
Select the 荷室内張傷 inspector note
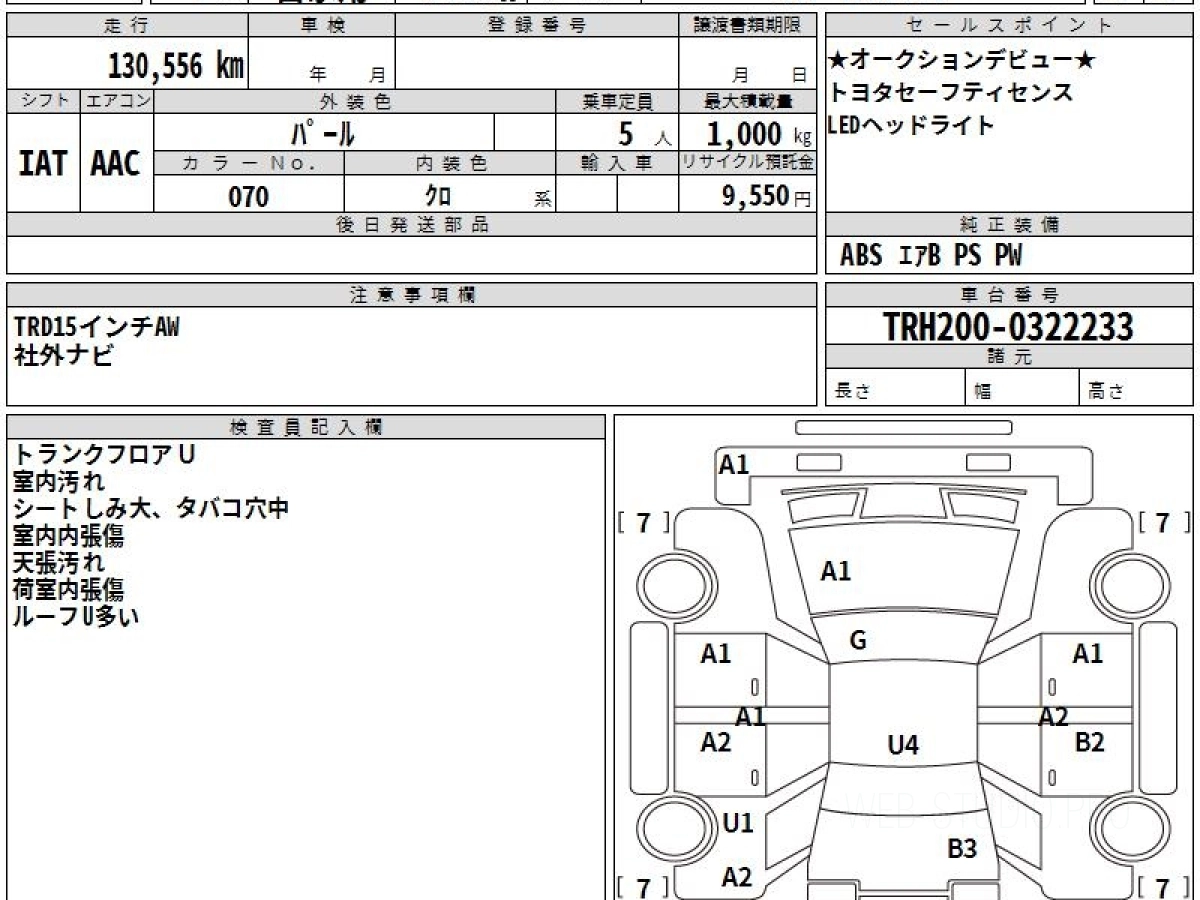pyautogui.click(x=69, y=589)
